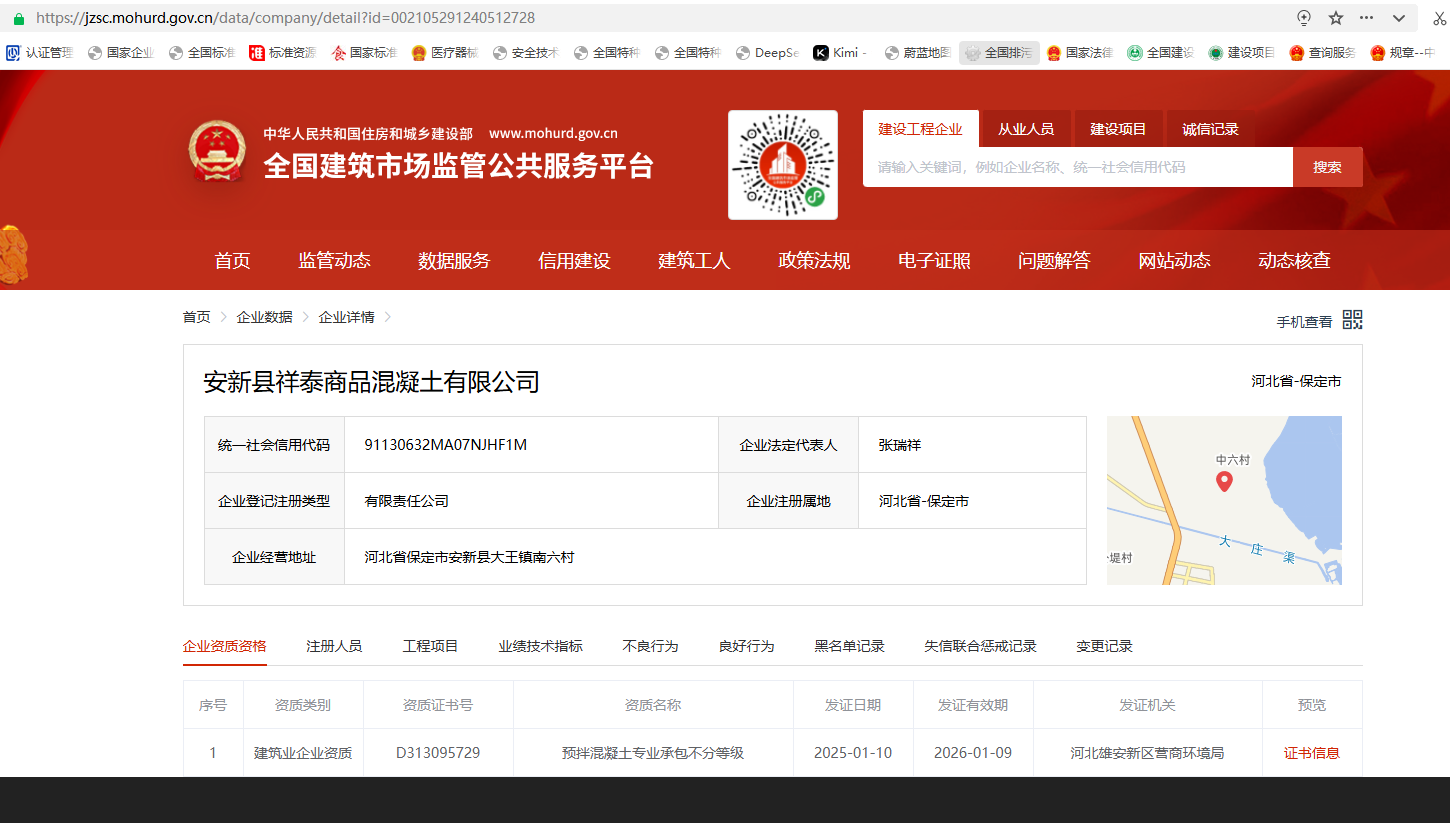
Task: Click the national emblem logo
Action: pos(217,152)
